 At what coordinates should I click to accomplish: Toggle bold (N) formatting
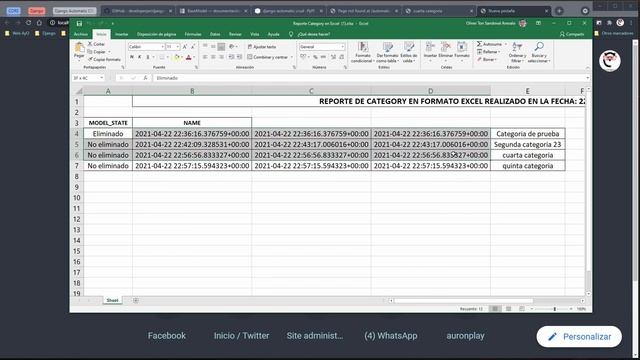(x=132, y=57)
